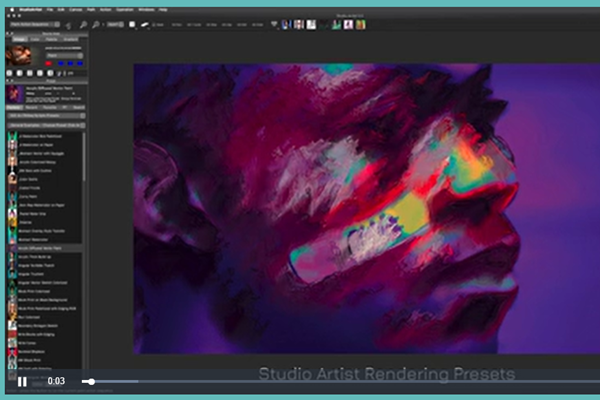The width and height of the screenshot is (600, 400).
Task: Click the preset list vertical scrollbar
Action: click(x=84, y=157)
